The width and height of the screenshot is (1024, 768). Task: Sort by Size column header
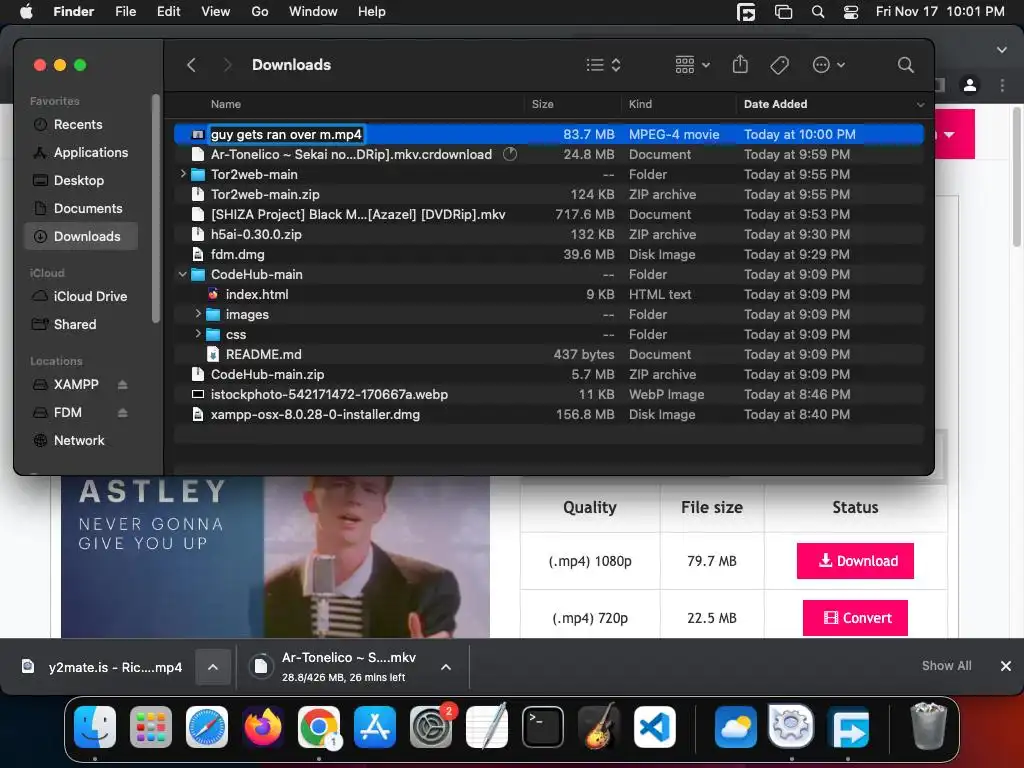click(542, 104)
